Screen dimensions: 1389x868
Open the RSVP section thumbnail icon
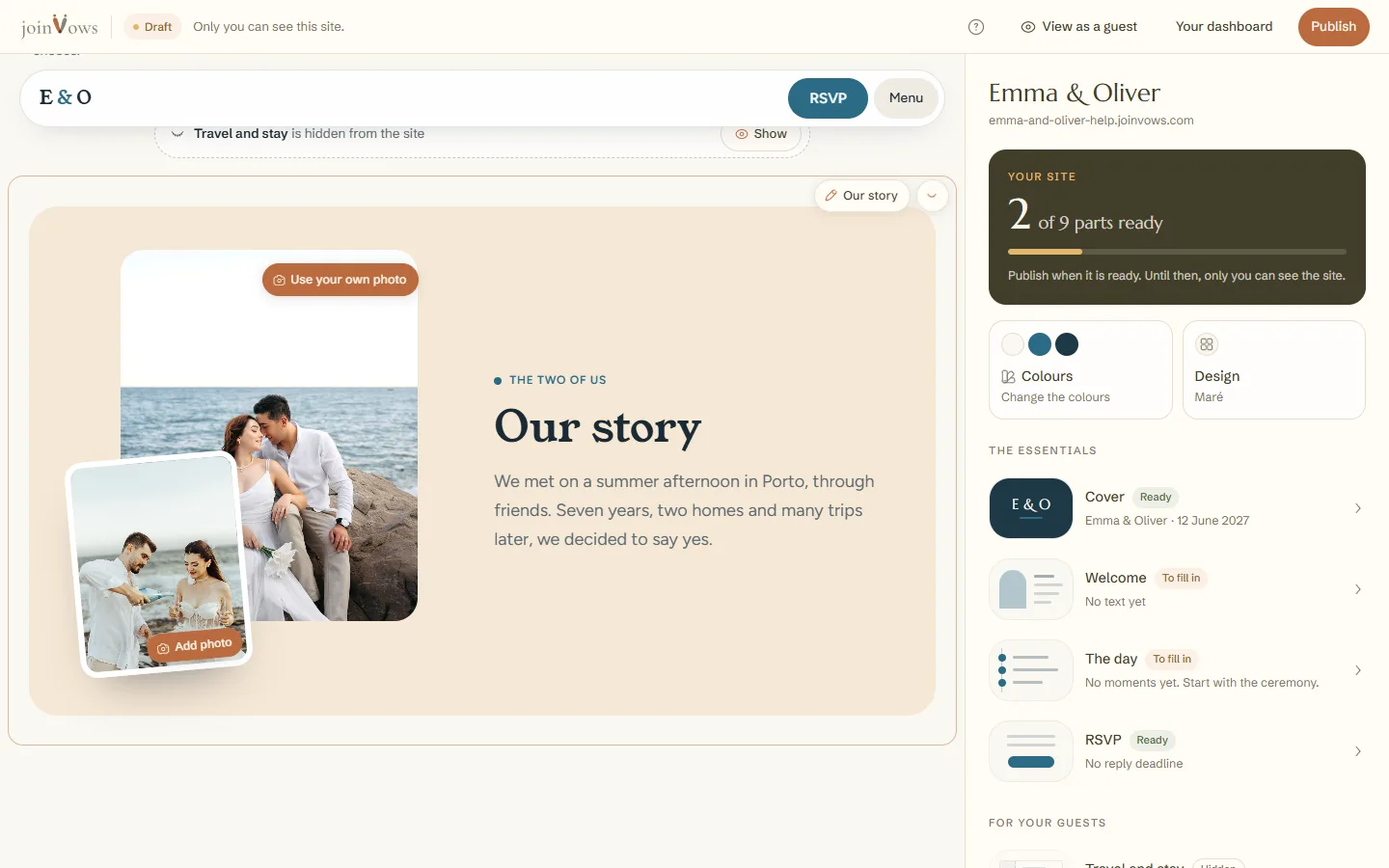coord(1031,751)
